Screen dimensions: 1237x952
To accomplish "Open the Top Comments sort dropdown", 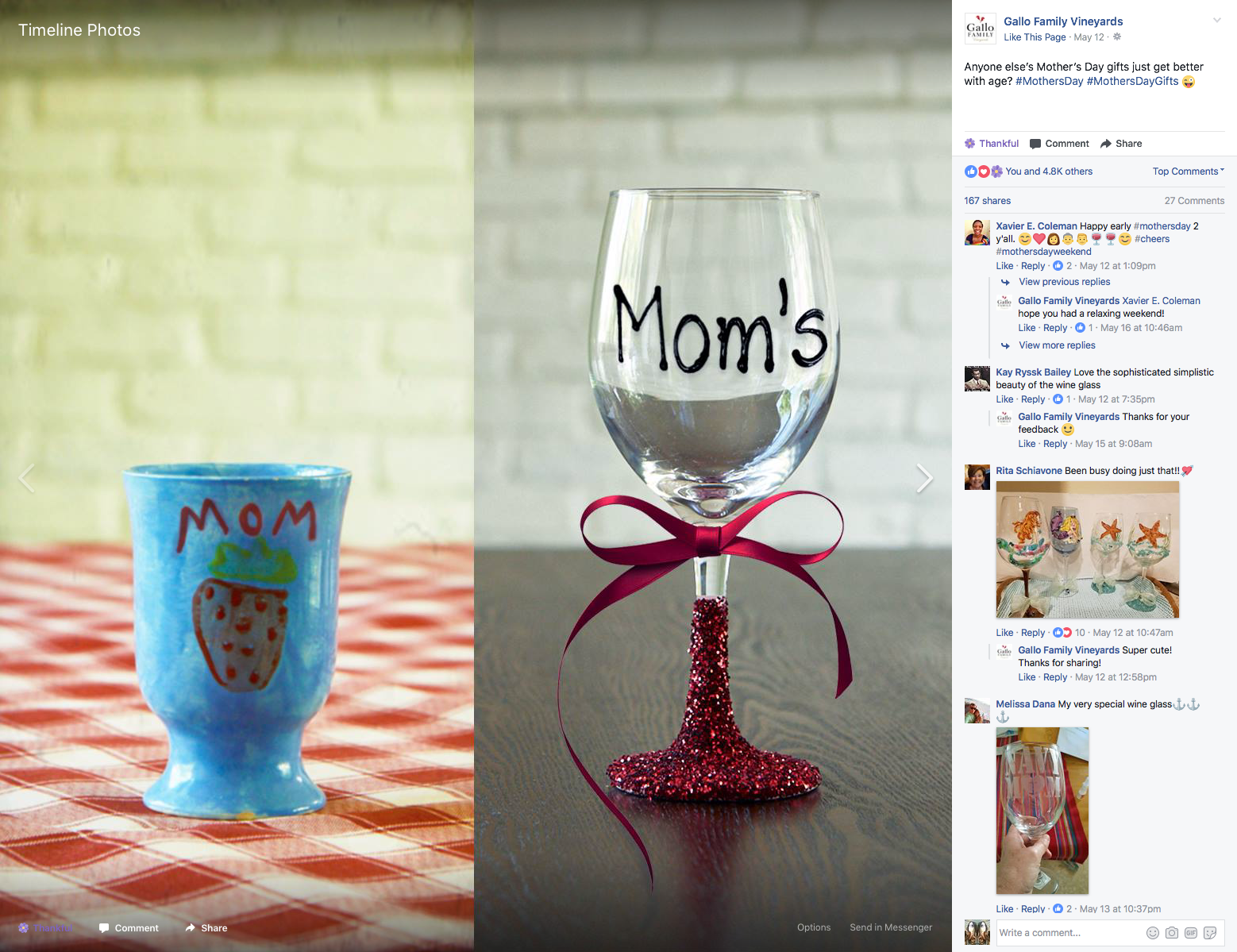I will [1189, 172].
